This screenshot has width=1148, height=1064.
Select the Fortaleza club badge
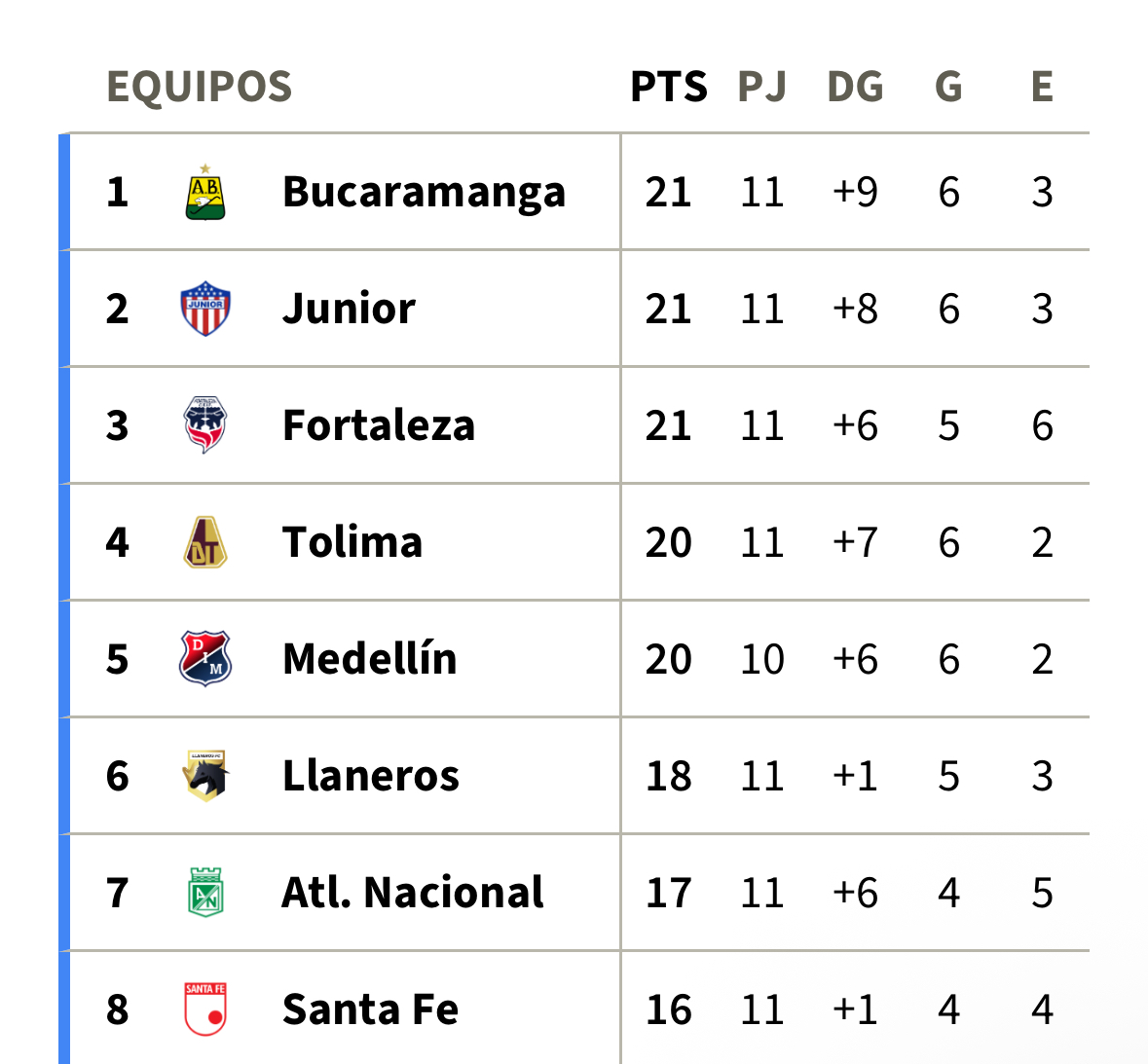coord(205,425)
